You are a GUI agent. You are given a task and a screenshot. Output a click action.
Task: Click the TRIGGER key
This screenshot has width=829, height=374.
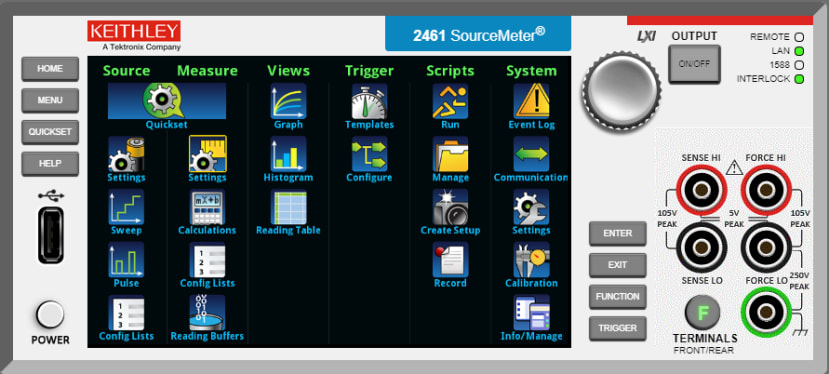coord(618,329)
